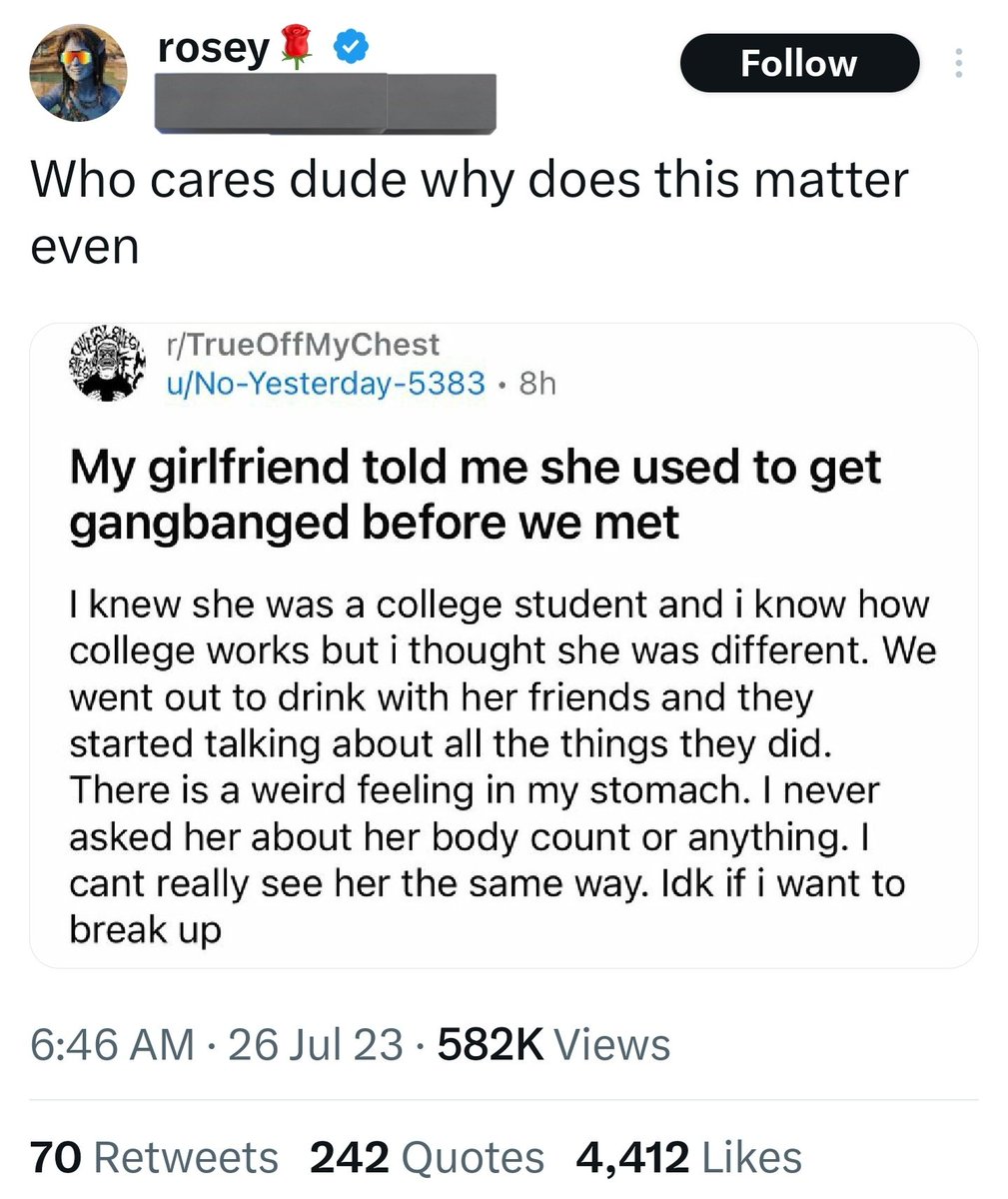Click the greyed-out redacted username handle

(326, 103)
